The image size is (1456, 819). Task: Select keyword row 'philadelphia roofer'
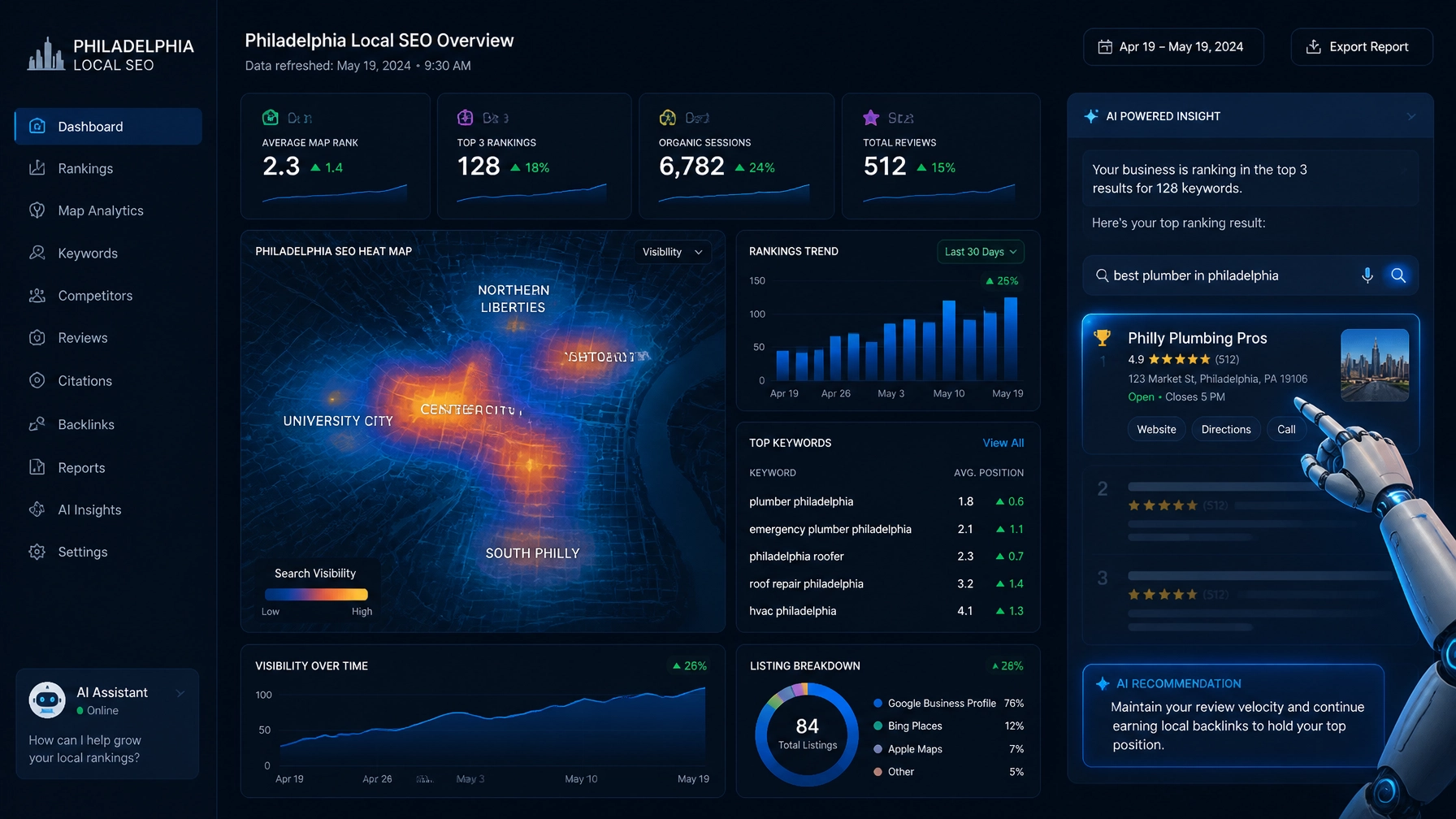[x=886, y=557]
